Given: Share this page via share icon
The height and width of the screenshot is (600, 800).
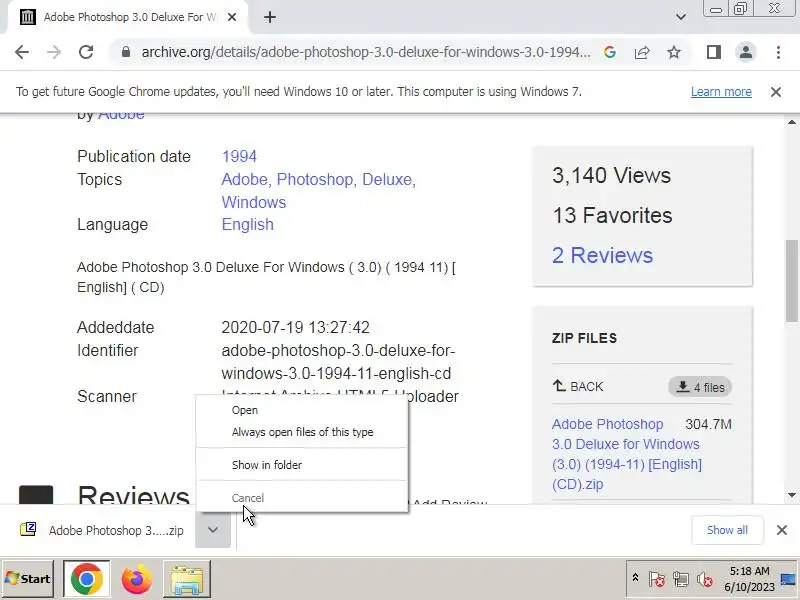Looking at the screenshot, I should 642,52.
